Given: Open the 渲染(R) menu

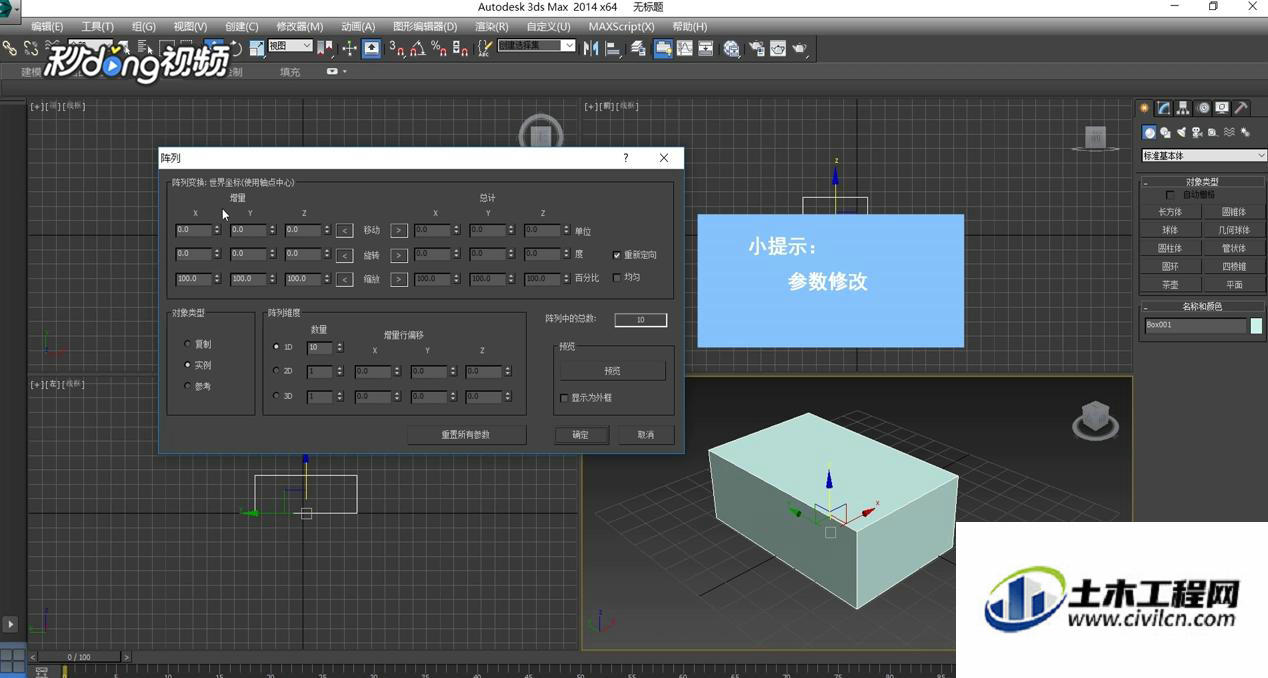Looking at the screenshot, I should [491, 27].
